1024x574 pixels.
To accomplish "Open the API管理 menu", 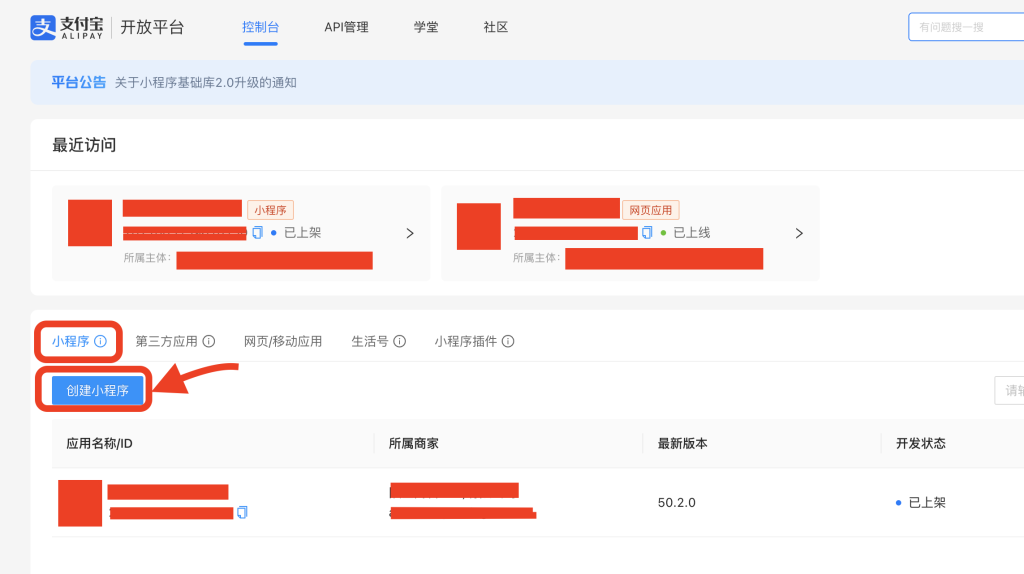I will point(346,27).
